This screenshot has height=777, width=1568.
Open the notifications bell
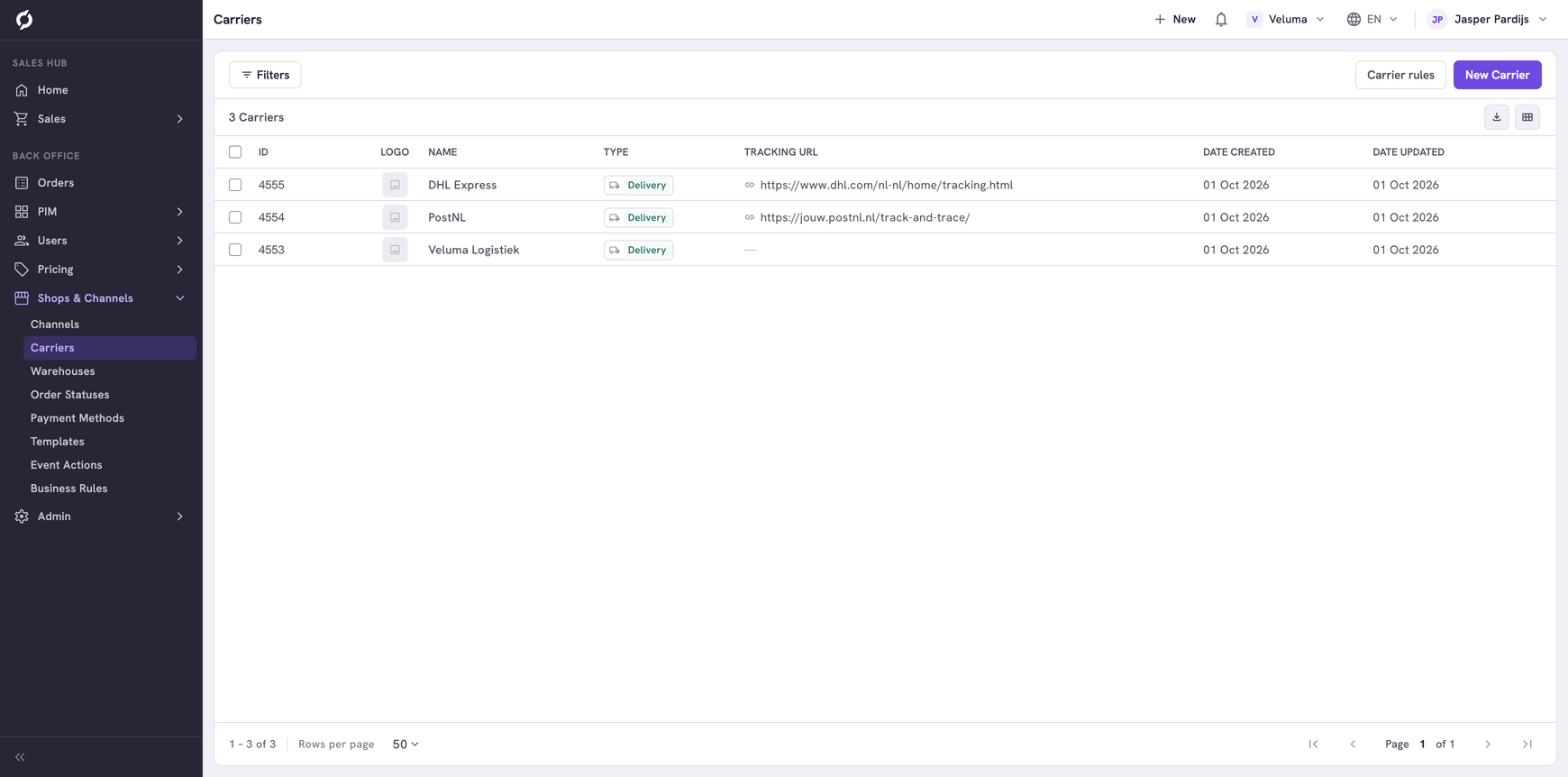coord(1221,20)
